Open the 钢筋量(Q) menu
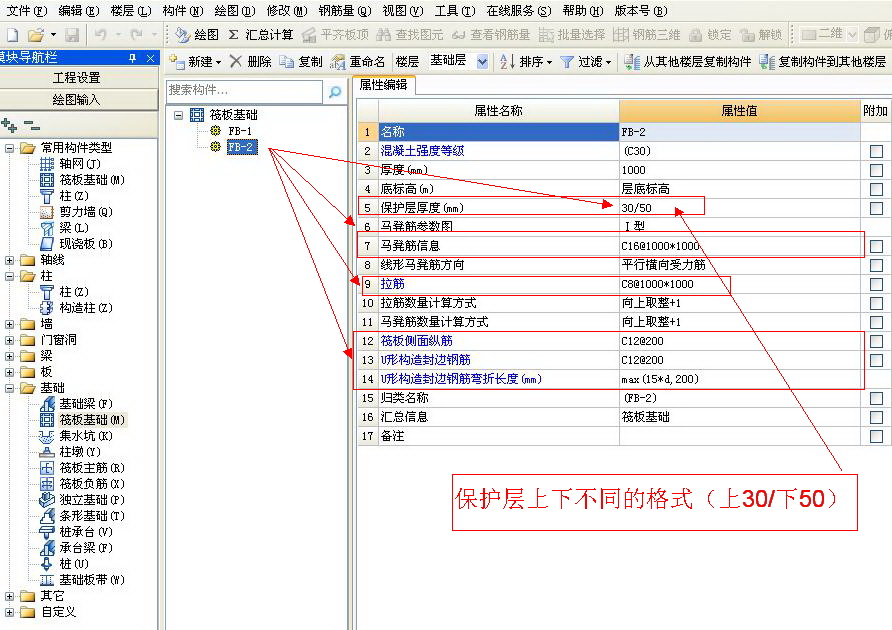The image size is (892, 630). pyautogui.click(x=345, y=11)
